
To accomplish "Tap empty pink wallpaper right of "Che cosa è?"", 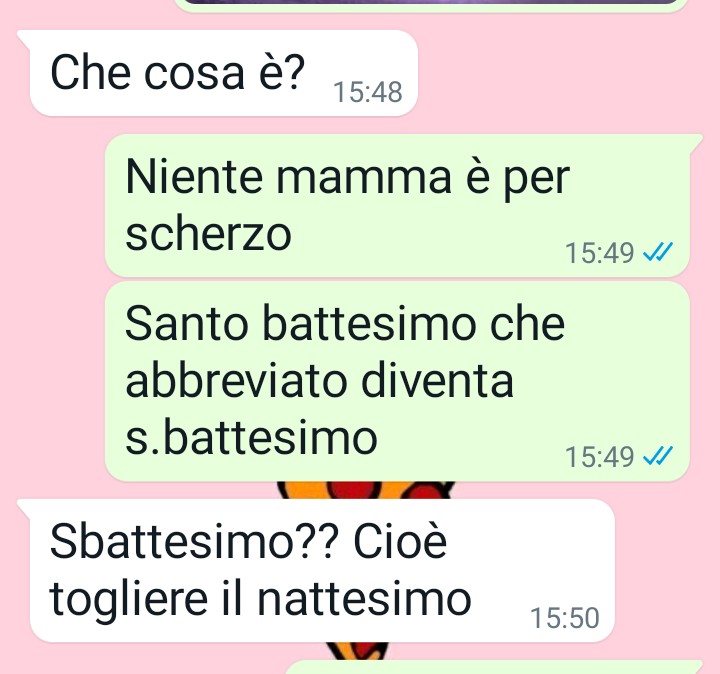I will (565, 73).
